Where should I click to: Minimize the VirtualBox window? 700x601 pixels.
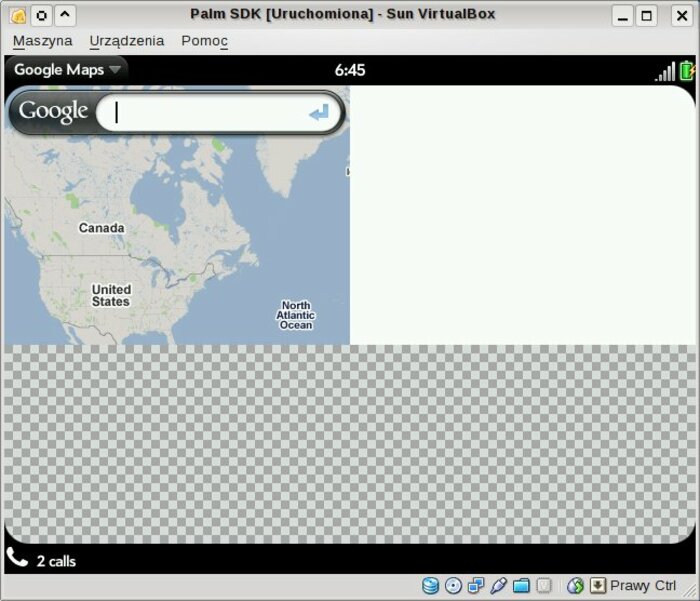[x=623, y=16]
